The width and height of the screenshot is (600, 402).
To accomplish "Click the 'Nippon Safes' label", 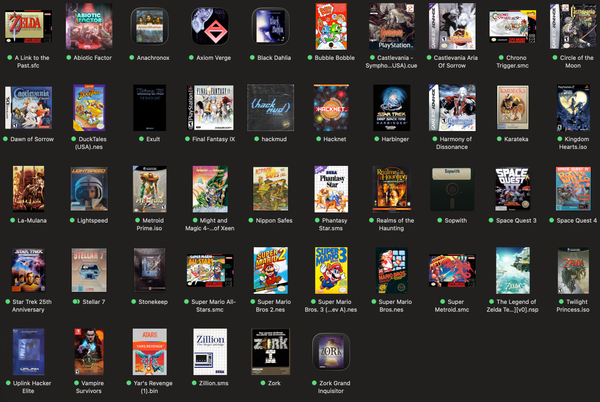I will coord(274,221).
